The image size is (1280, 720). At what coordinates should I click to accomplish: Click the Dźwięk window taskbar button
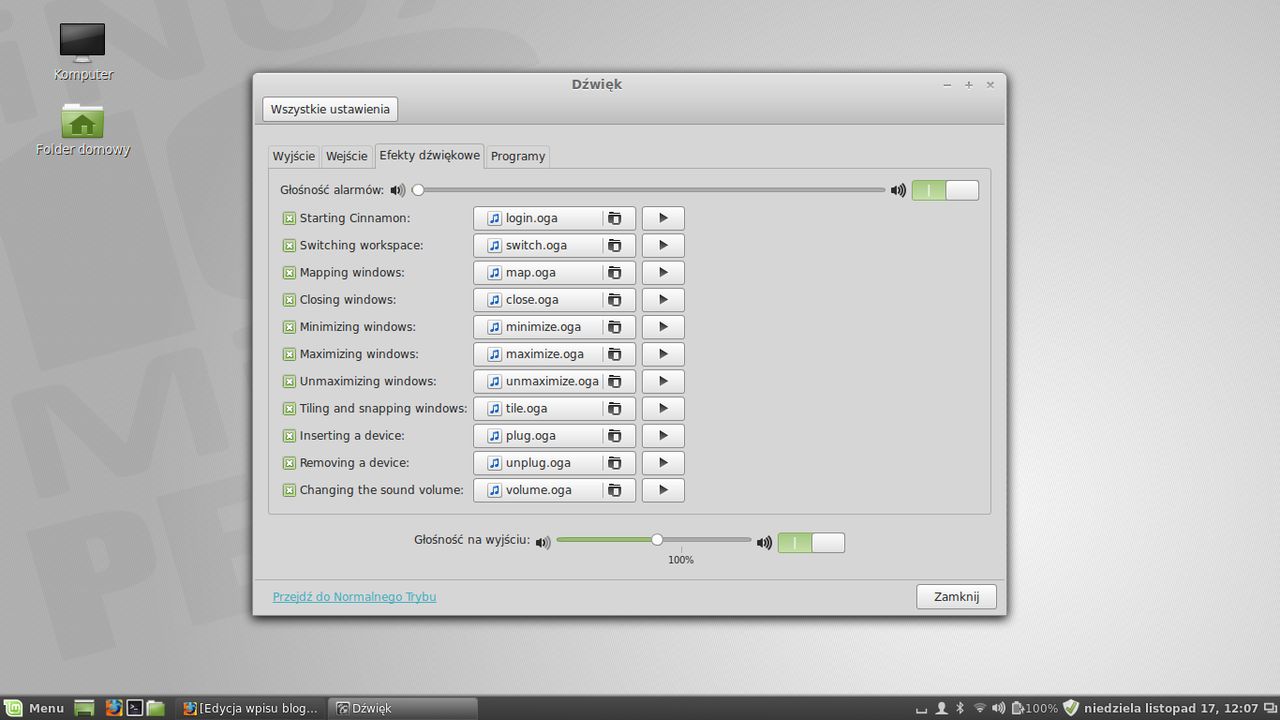(404, 708)
